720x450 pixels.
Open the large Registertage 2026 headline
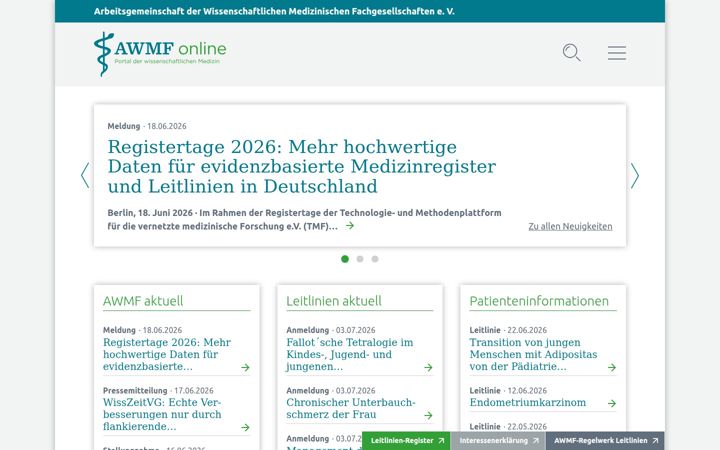(x=302, y=167)
